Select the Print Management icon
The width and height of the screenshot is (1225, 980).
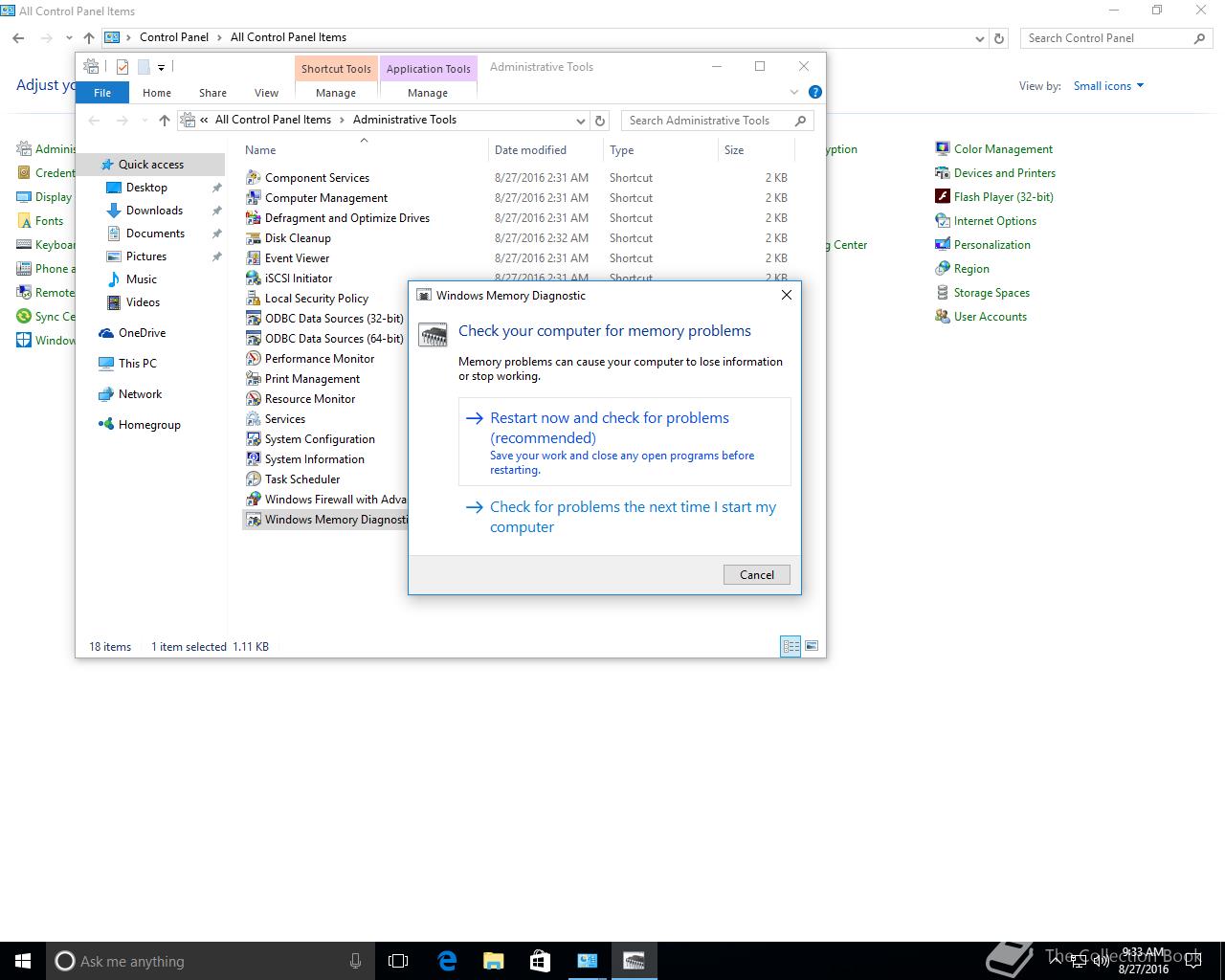253,378
